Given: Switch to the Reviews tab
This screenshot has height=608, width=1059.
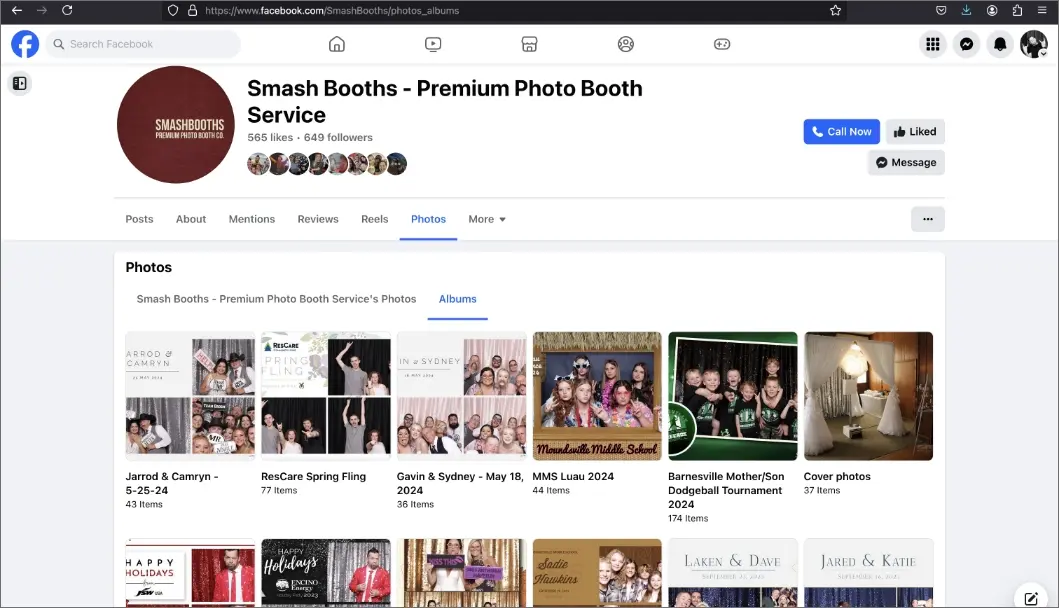Looking at the screenshot, I should coord(318,219).
